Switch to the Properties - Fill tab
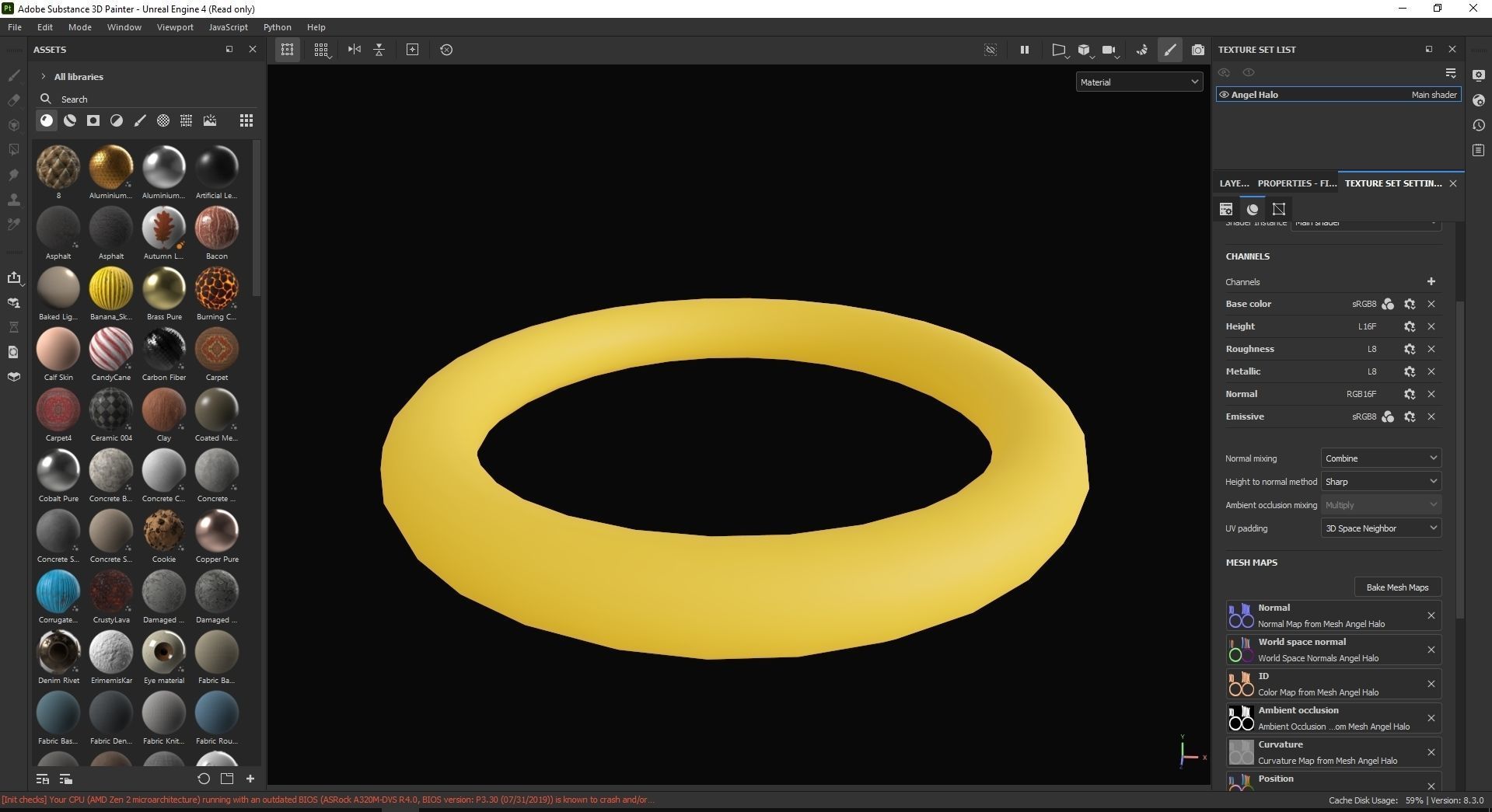Viewport: 1492px width, 812px height. tap(1297, 183)
